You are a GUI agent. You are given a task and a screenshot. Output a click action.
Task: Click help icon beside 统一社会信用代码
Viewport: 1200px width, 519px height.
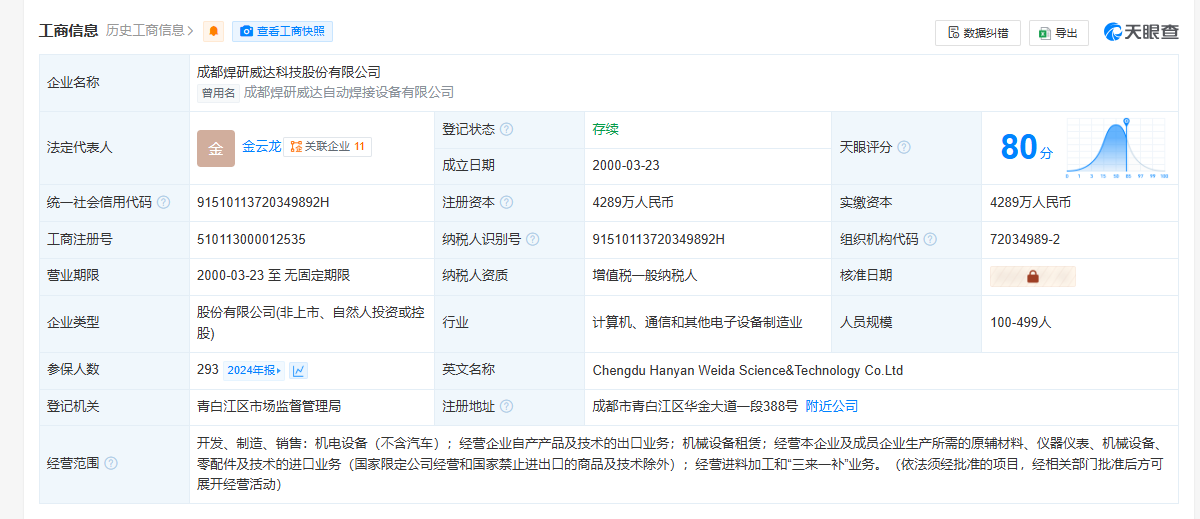[x=164, y=203]
